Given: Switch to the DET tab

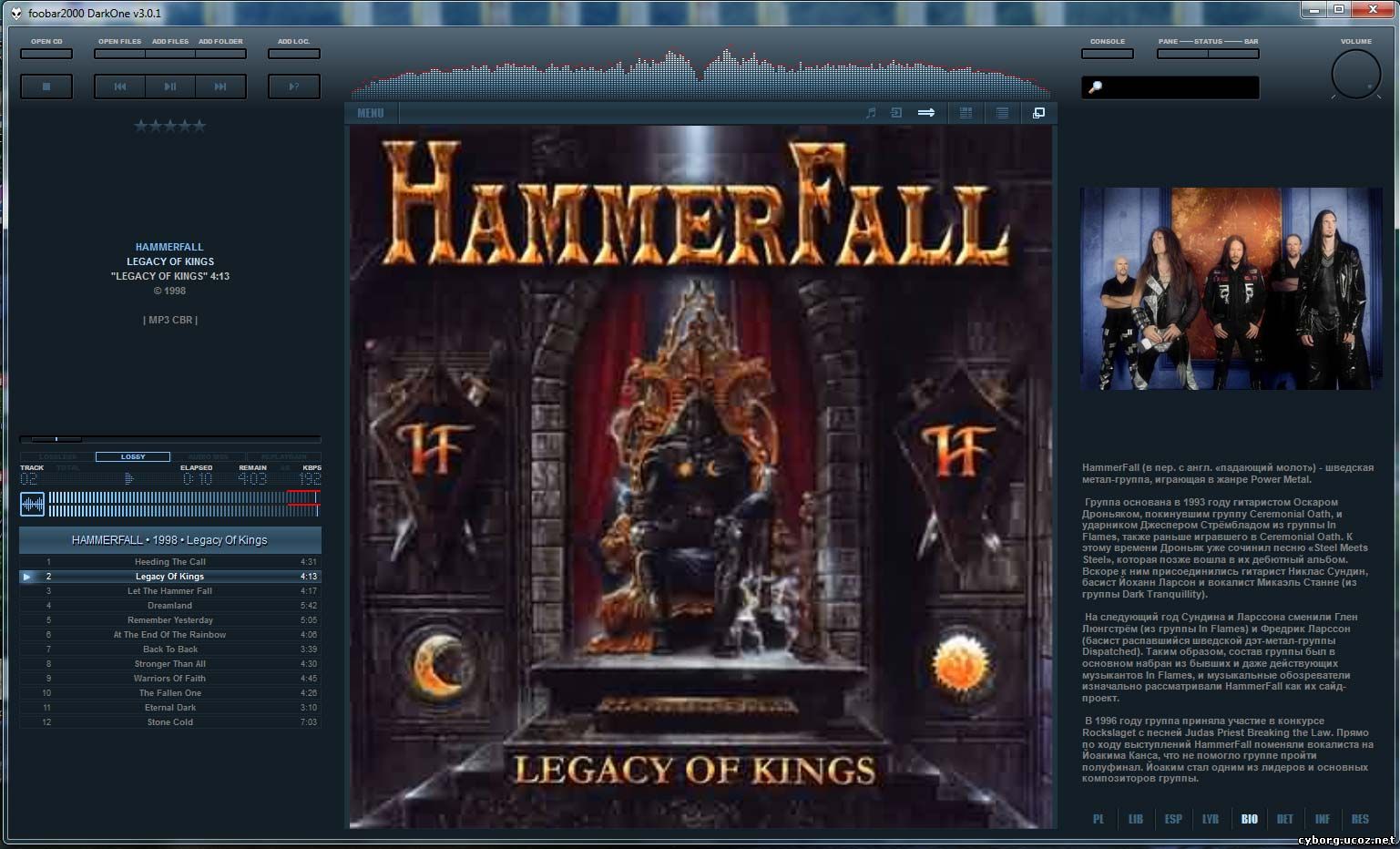Looking at the screenshot, I should tap(1285, 819).
